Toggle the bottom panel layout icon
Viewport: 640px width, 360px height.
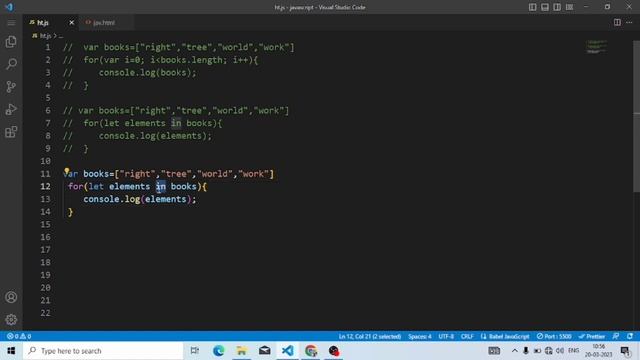tap(544, 7)
